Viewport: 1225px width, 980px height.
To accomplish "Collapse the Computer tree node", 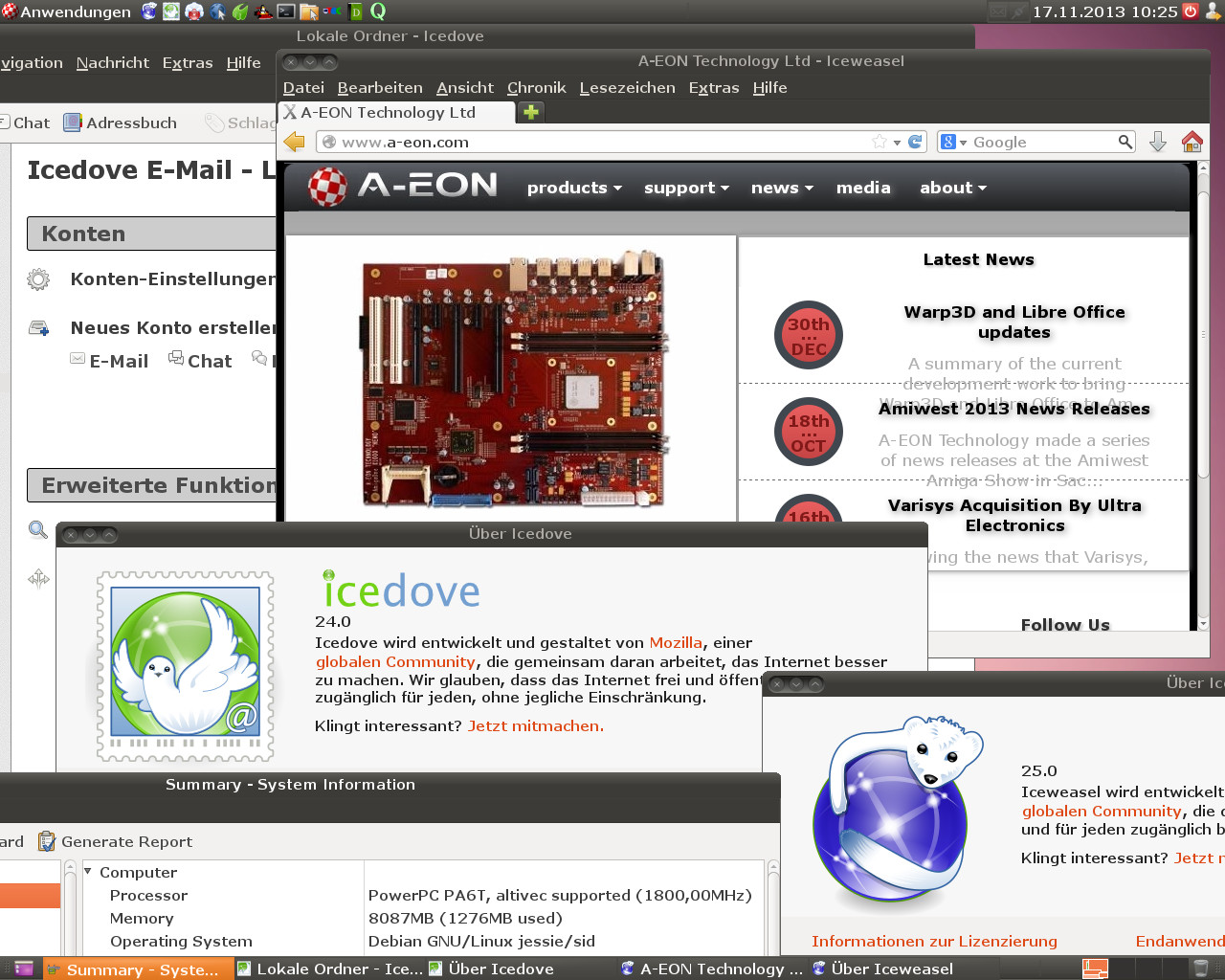I will pos(88,872).
